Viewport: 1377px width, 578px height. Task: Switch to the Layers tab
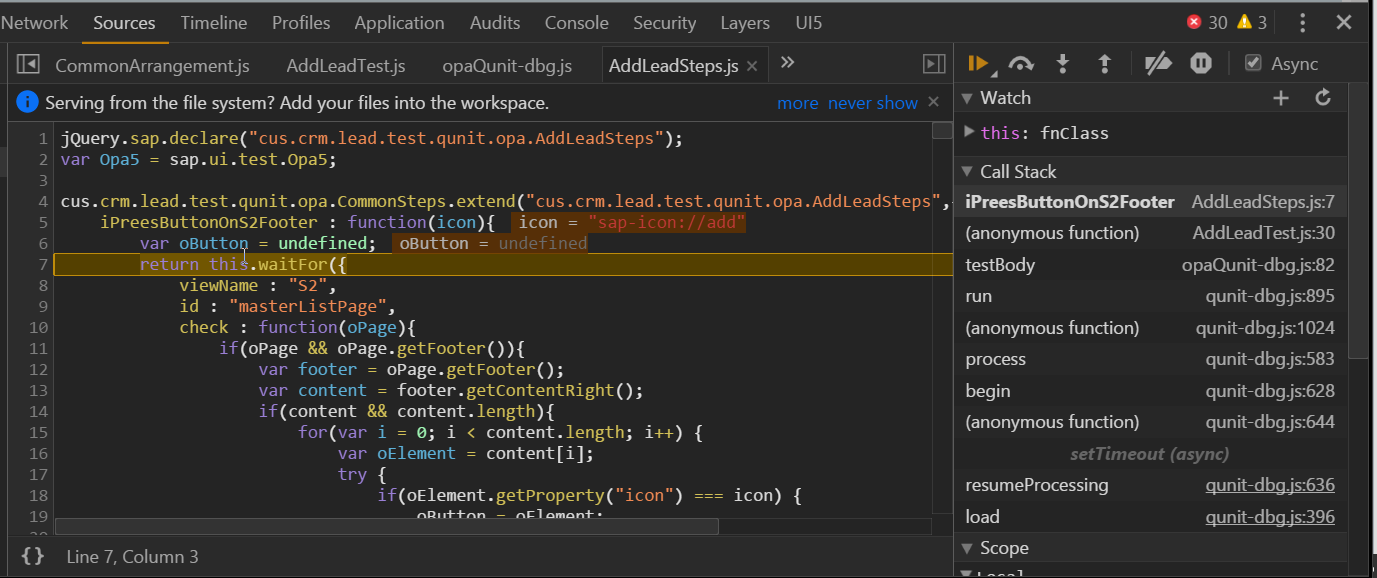745,22
